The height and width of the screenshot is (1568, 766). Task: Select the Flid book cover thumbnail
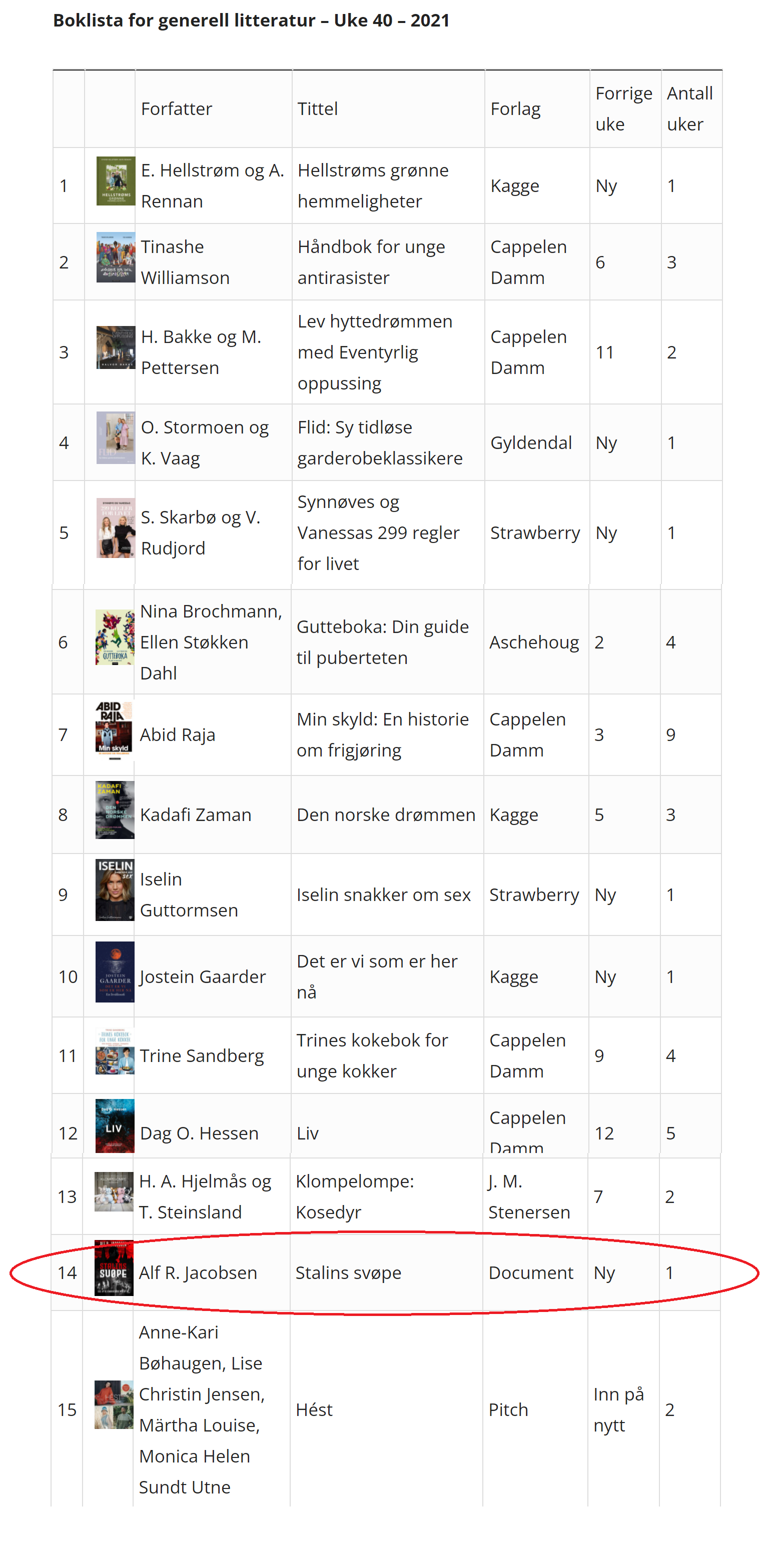click(116, 438)
